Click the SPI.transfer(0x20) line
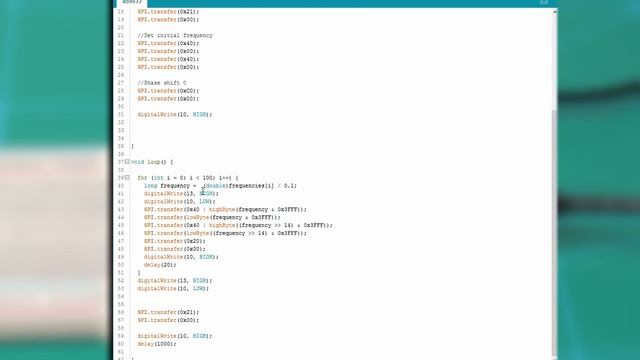The width and height of the screenshot is (640, 360). click(x=175, y=241)
